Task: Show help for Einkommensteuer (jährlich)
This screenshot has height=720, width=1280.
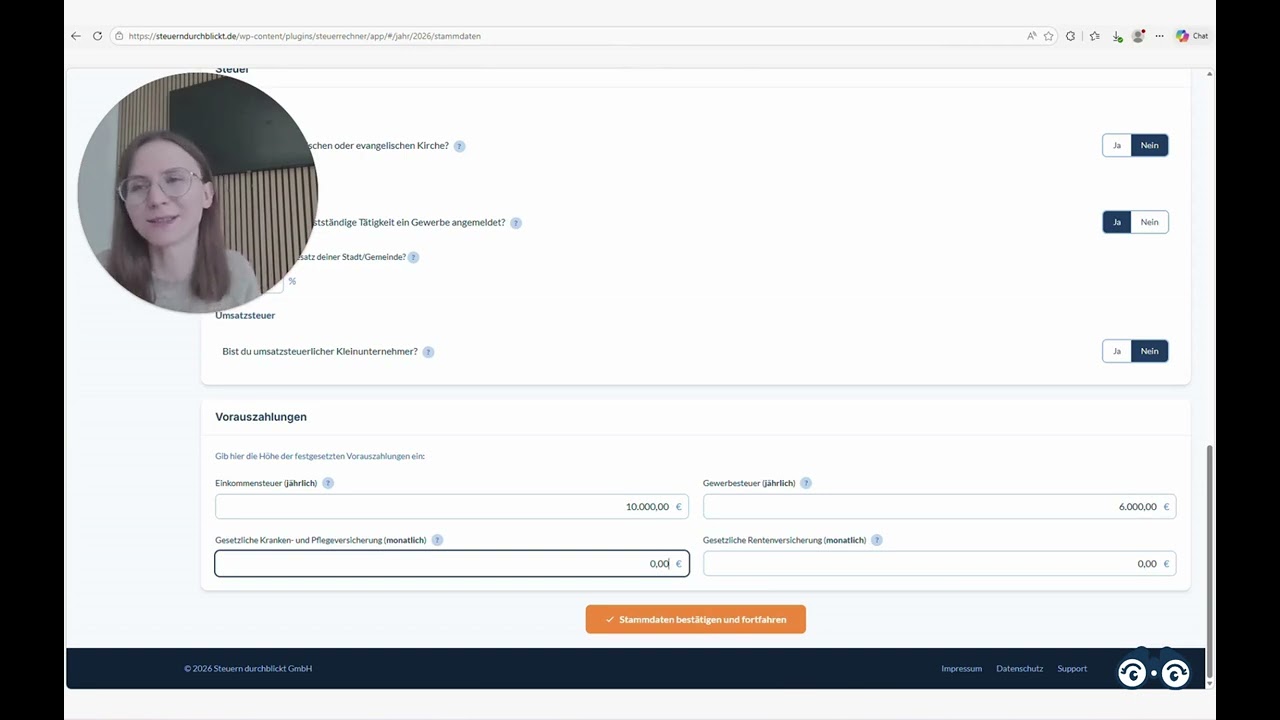Action: pos(328,483)
